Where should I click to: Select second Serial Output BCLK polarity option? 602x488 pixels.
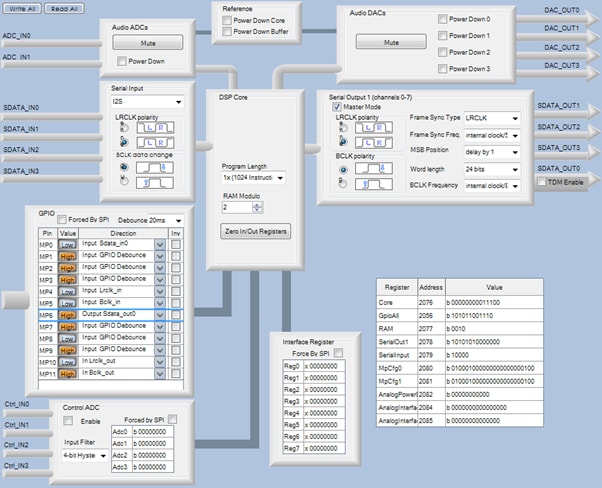pos(343,184)
